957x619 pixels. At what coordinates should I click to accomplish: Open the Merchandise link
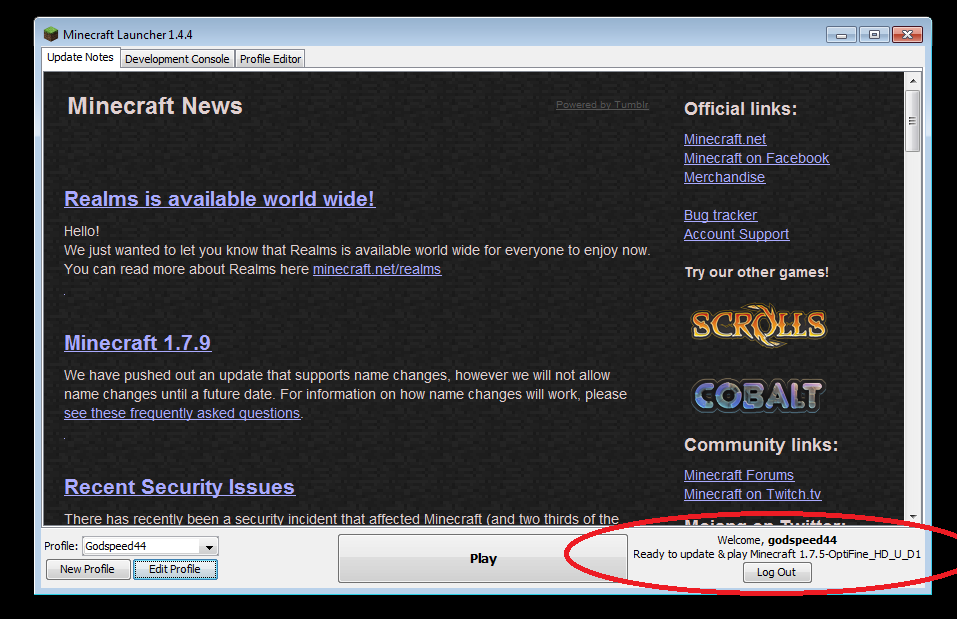click(724, 177)
